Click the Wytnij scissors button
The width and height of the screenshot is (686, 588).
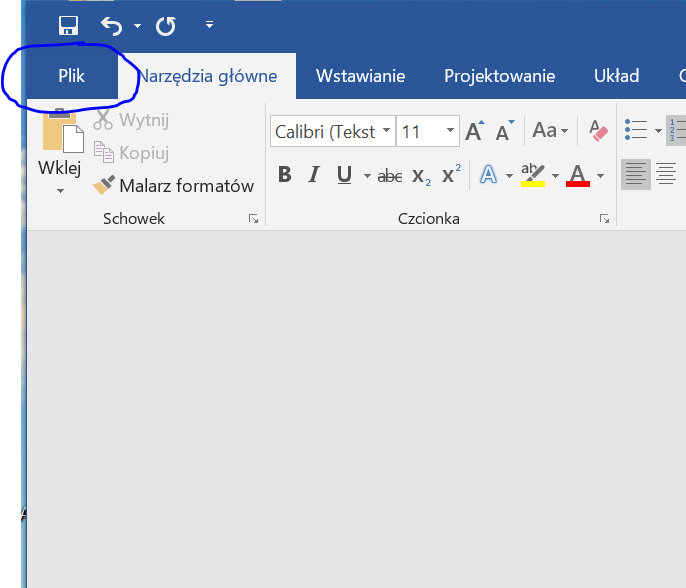click(x=131, y=120)
